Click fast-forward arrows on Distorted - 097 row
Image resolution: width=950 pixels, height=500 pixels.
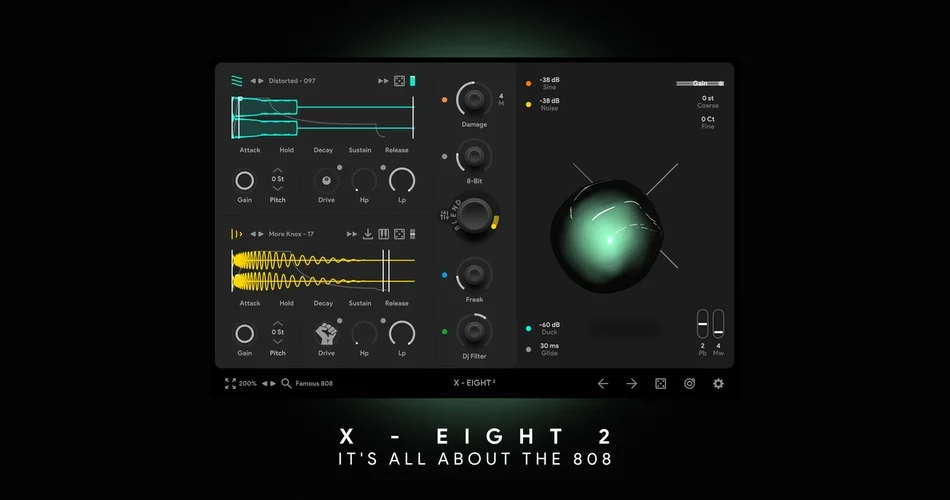[383, 81]
